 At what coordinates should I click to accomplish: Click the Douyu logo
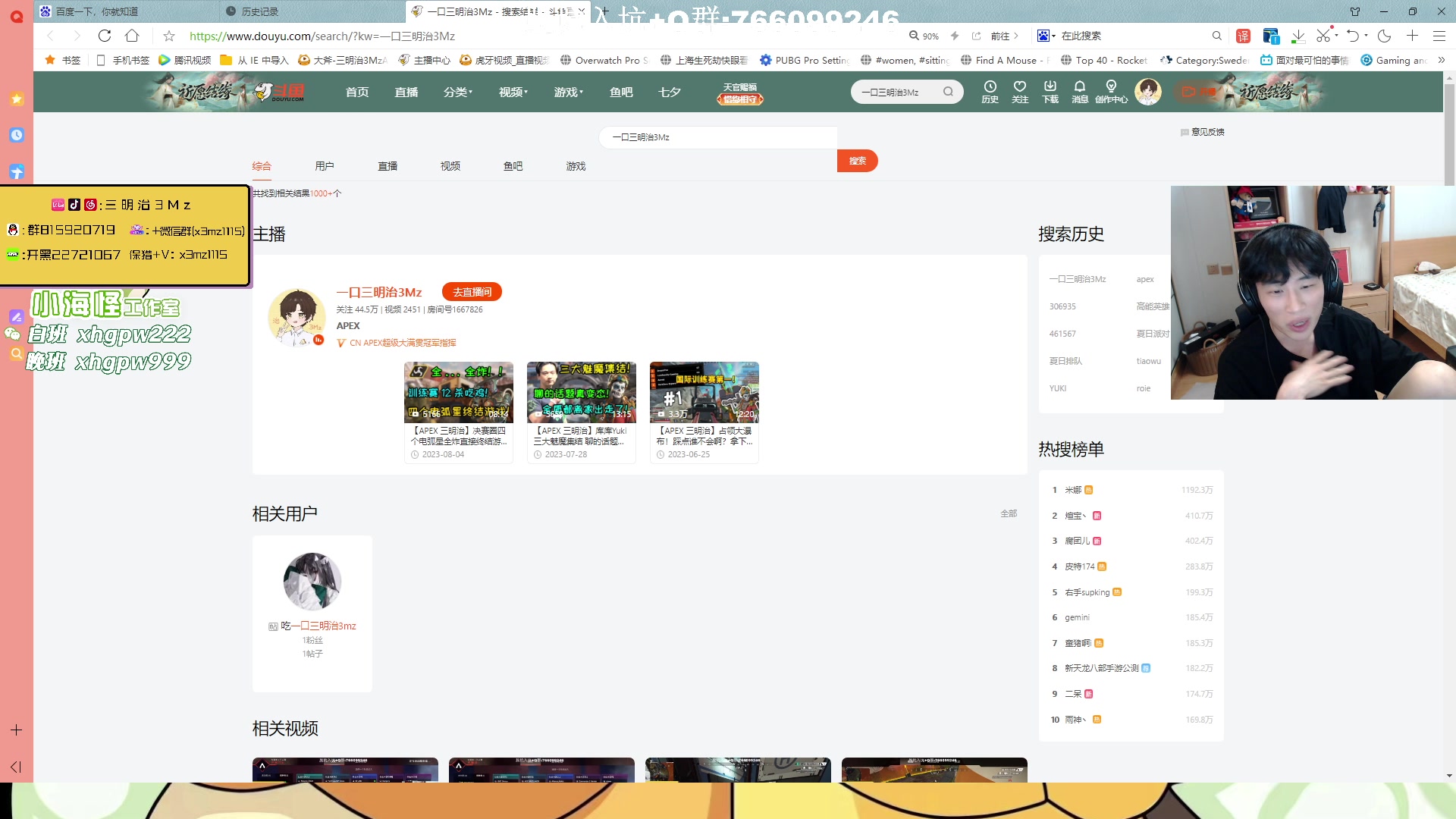pyautogui.click(x=280, y=92)
